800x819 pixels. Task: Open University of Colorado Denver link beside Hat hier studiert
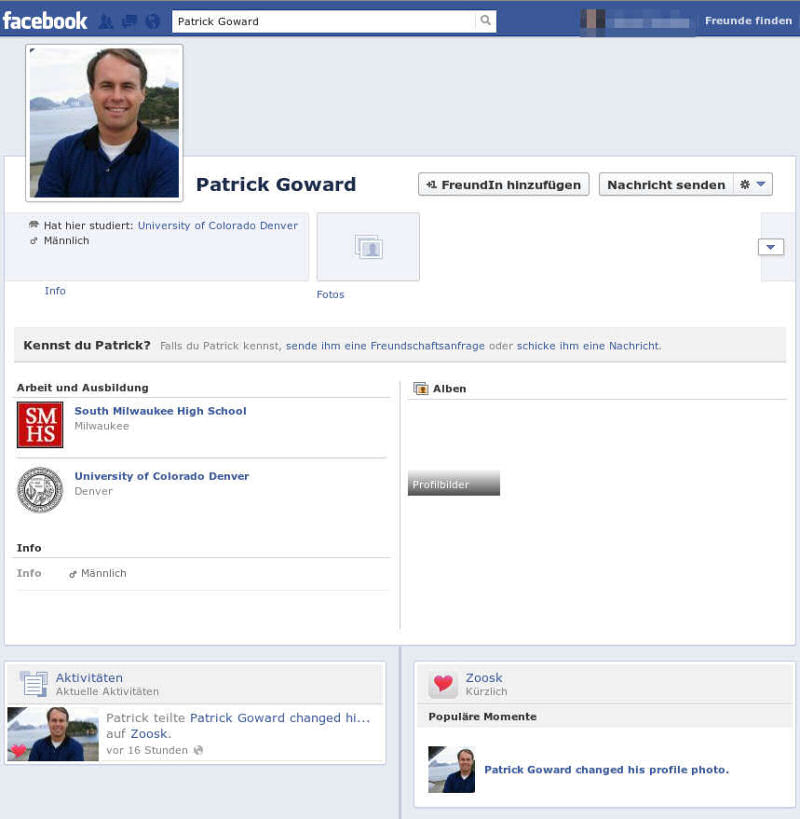tap(218, 226)
